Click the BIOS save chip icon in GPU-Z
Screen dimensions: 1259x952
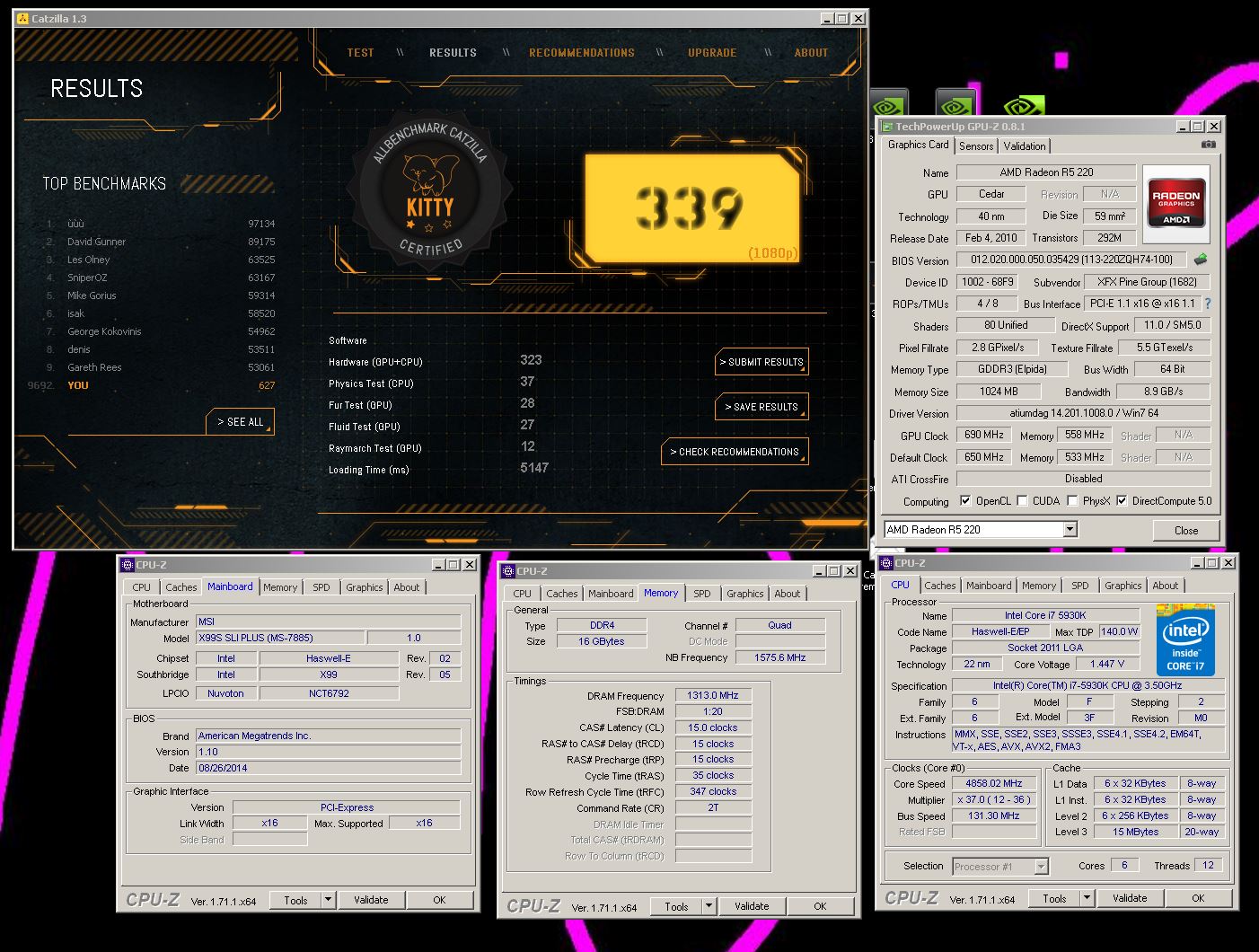click(x=1201, y=260)
